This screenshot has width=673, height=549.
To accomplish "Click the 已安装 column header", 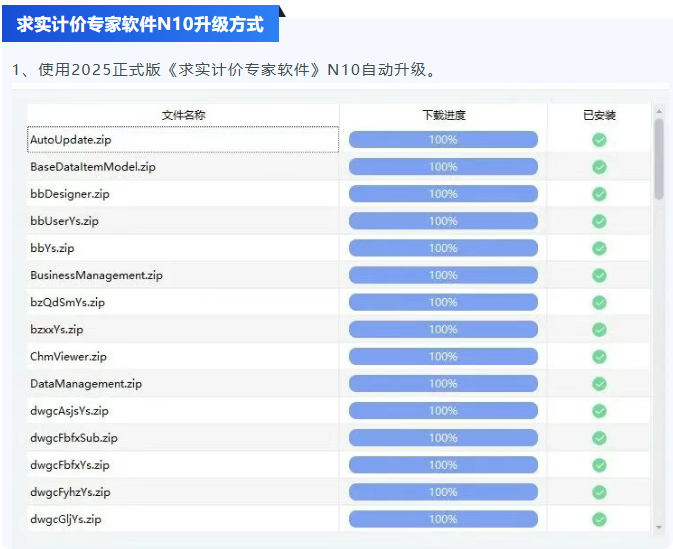I will pos(599,115).
